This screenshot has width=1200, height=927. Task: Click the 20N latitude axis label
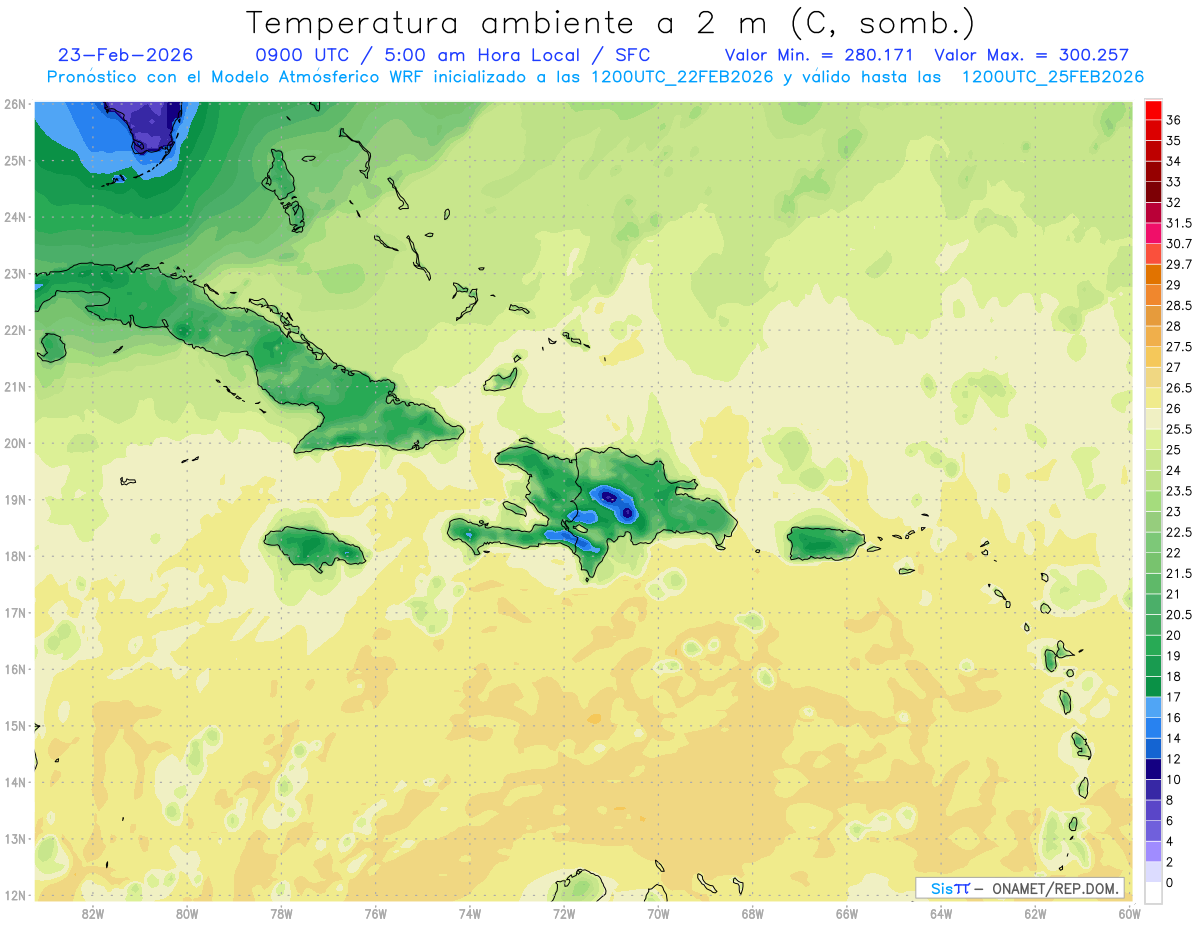pyautogui.click(x=14, y=443)
